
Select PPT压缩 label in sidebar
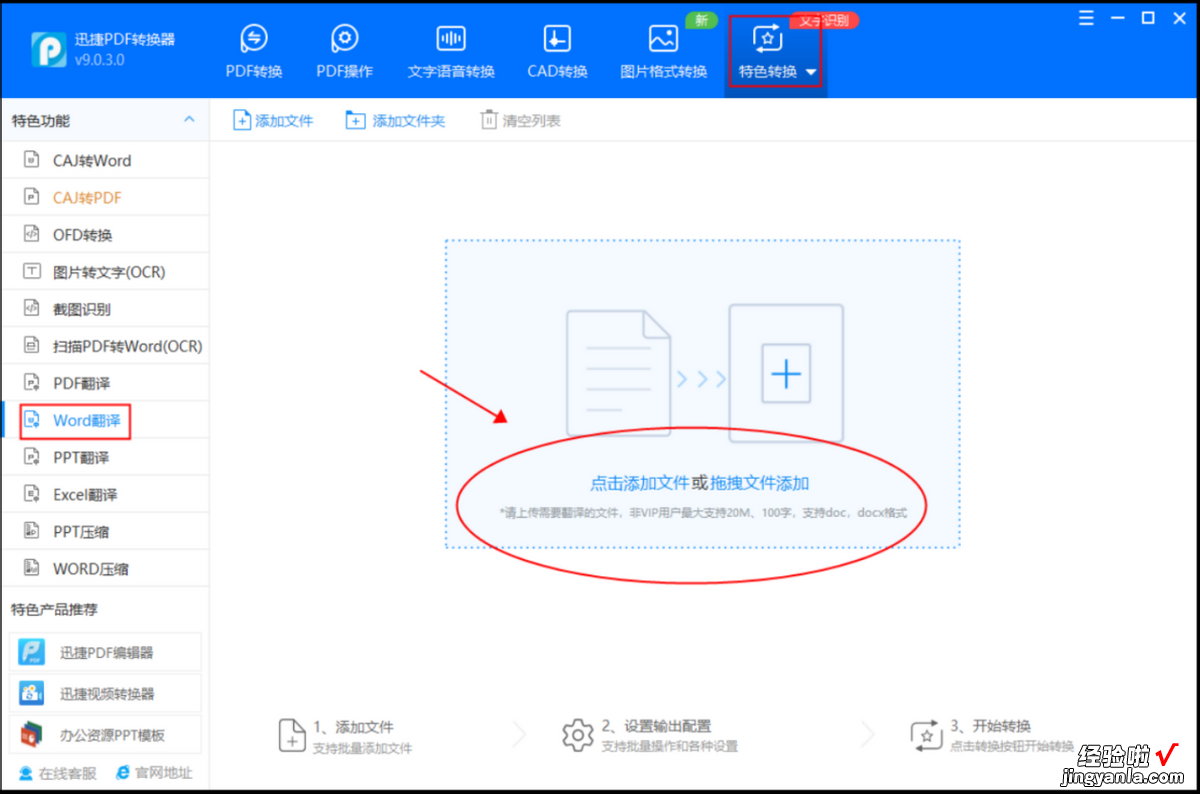(x=81, y=530)
